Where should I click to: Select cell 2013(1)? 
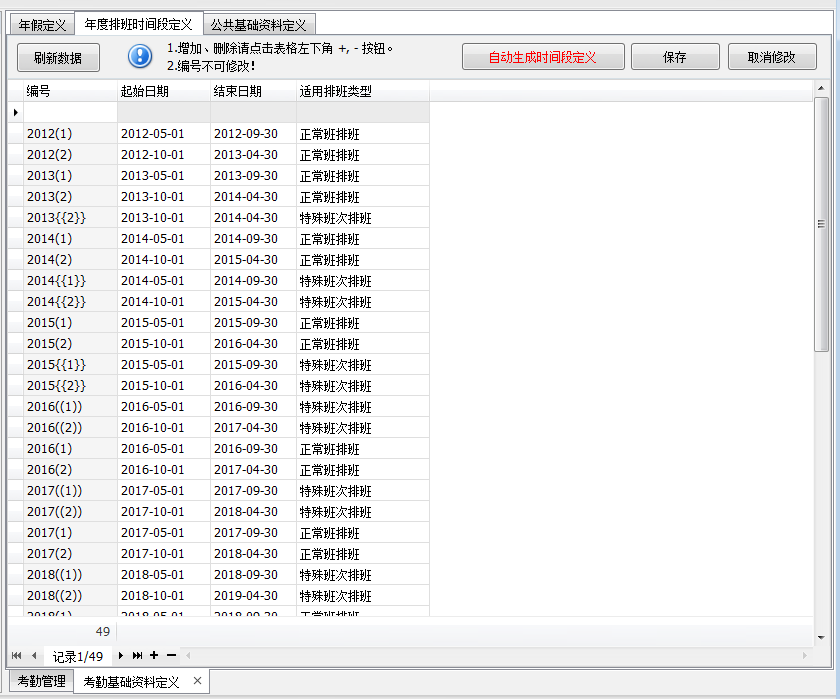tap(70, 175)
